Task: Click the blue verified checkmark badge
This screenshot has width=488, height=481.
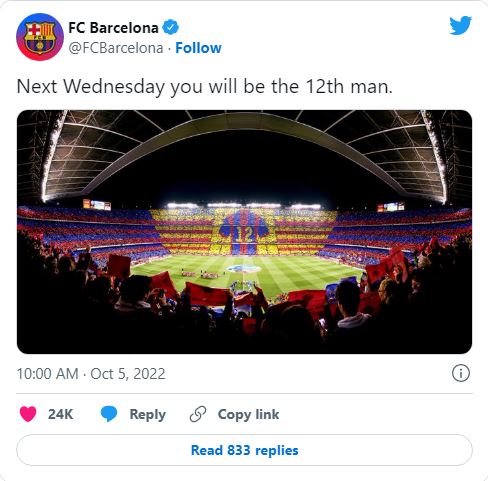Action: [170, 27]
